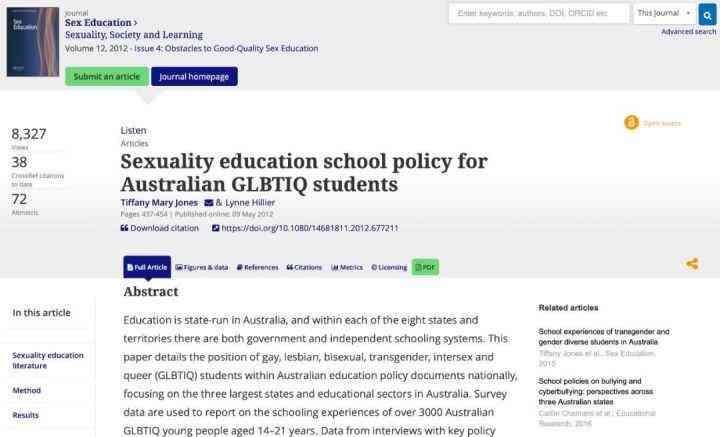Click the Download citation quote icon
This screenshot has height=437, width=720.
[x=124, y=228]
